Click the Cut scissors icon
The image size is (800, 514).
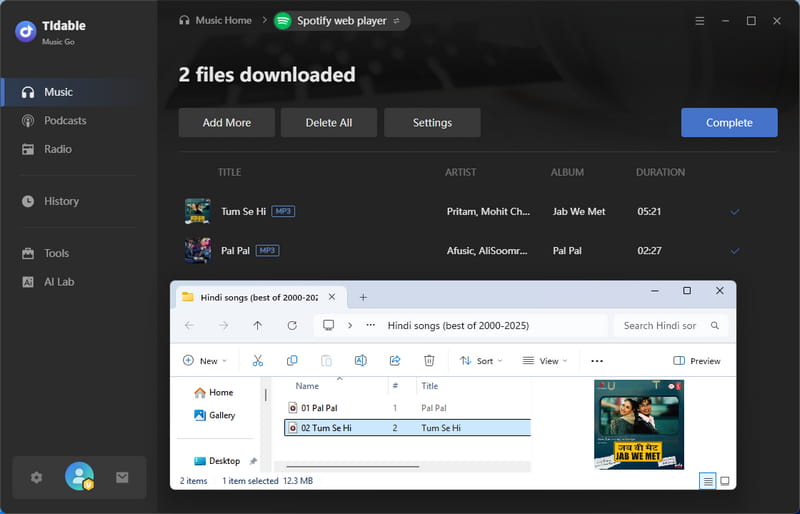point(258,361)
